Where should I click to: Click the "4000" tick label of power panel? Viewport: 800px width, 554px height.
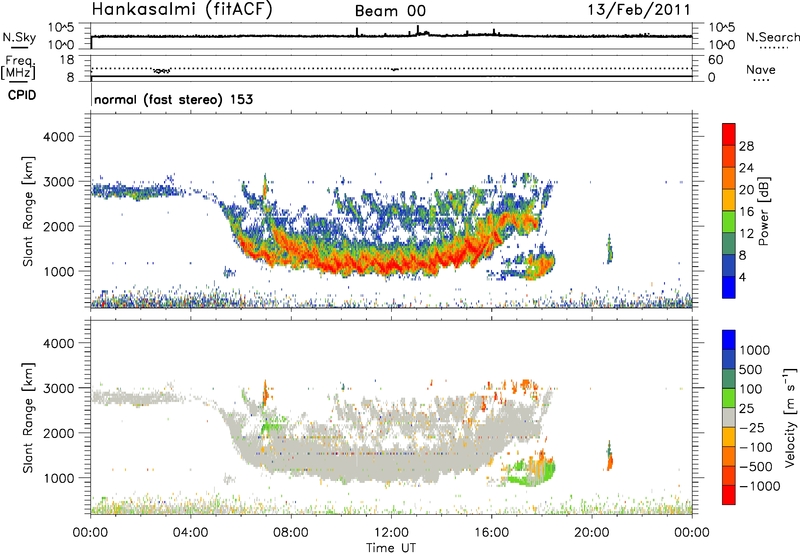59,137
